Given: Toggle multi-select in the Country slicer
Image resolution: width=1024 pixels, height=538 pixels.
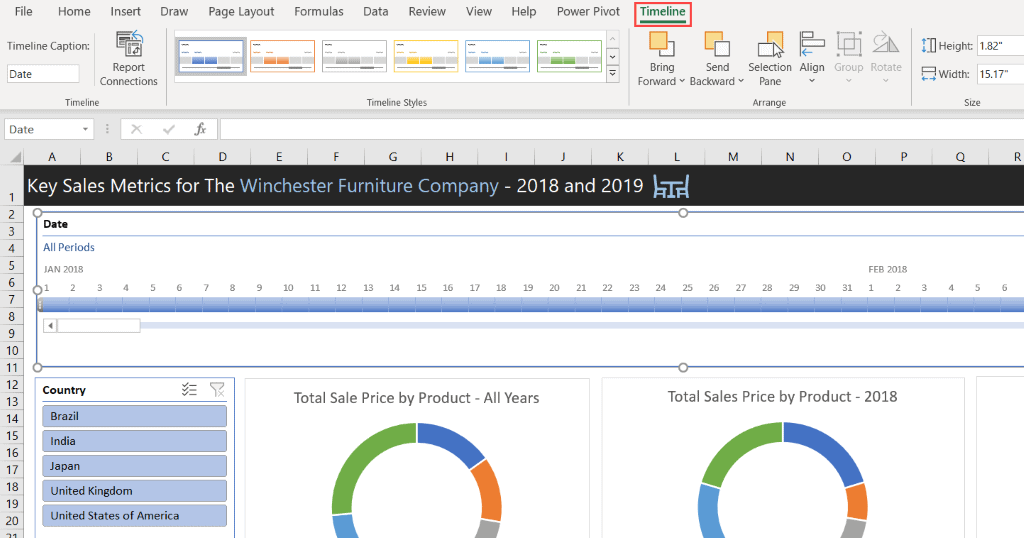Looking at the screenshot, I should pos(189,390).
